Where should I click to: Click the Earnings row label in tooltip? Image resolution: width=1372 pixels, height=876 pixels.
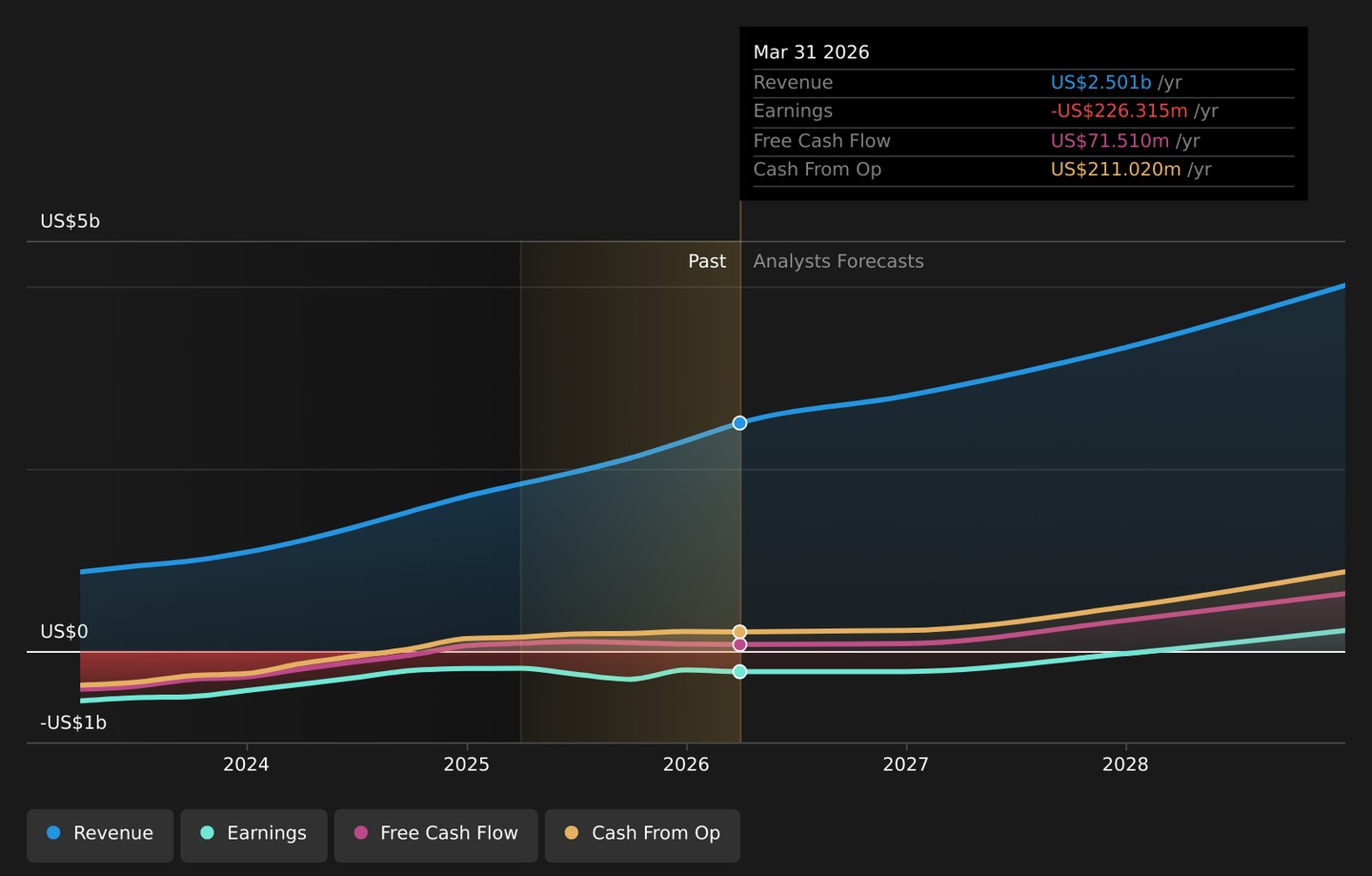point(793,112)
